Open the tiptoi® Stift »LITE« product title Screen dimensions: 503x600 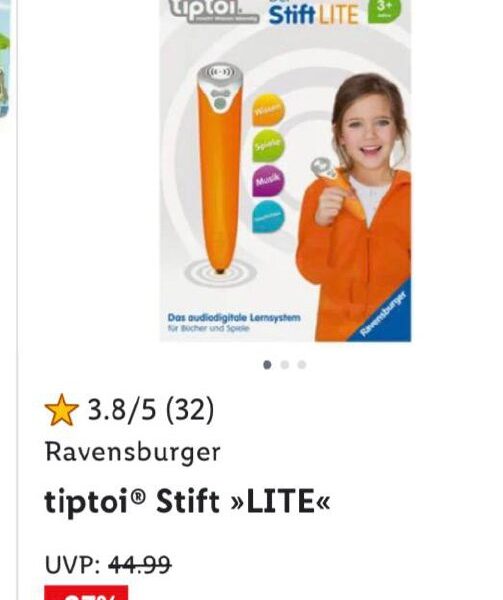tap(187, 501)
